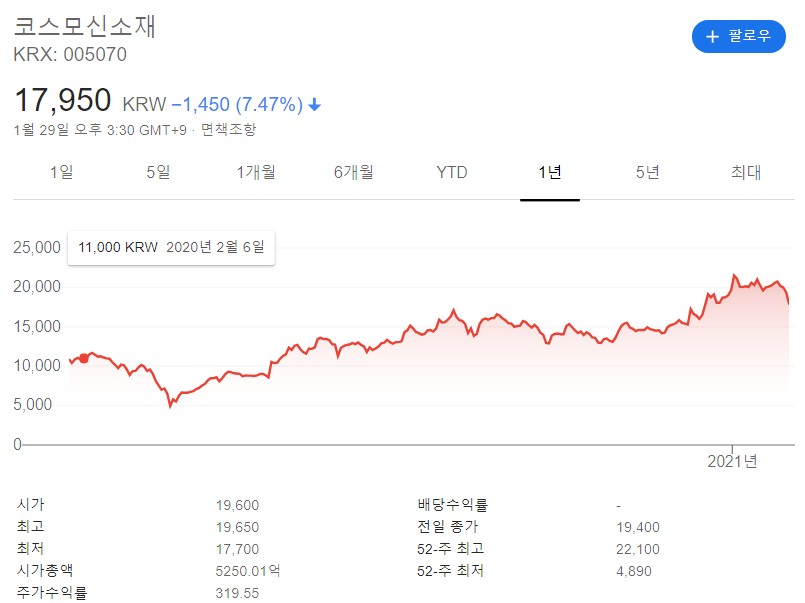Click the 코스모신소재 stock title

click(x=85, y=27)
